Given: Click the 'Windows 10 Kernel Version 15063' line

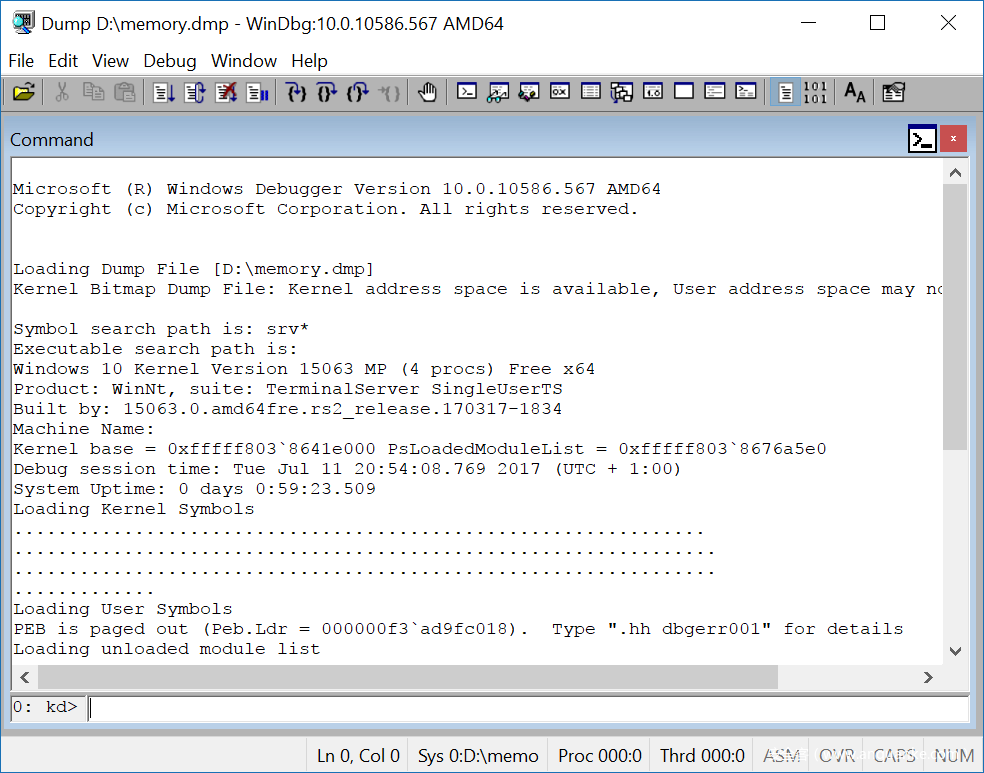Looking at the screenshot, I should tap(304, 369).
